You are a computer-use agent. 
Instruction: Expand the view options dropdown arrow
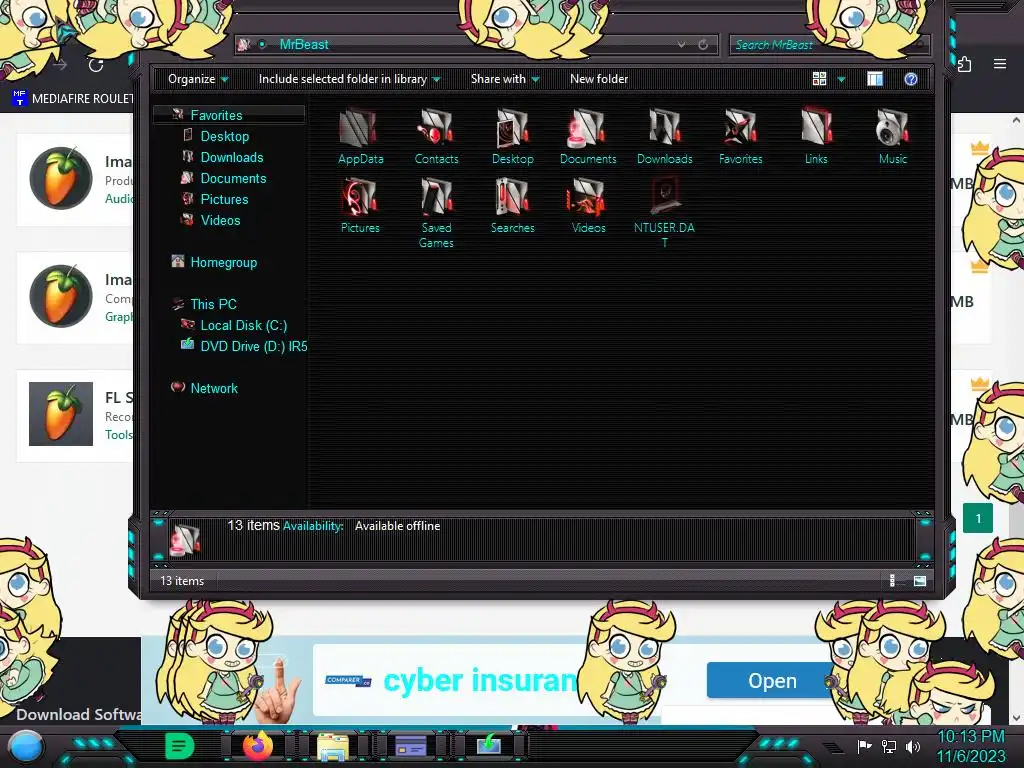point(841,79)
